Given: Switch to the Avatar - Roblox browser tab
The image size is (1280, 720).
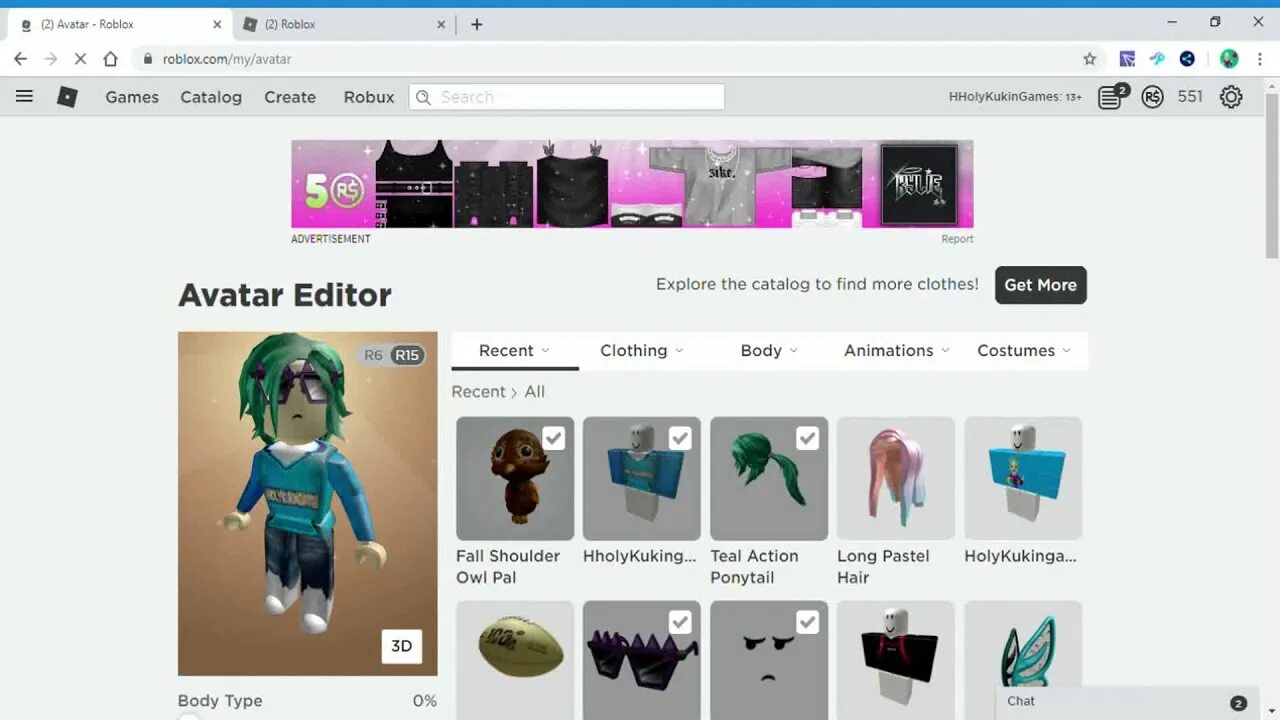Looking at the screenshot, I should click(x=119, y=24).
